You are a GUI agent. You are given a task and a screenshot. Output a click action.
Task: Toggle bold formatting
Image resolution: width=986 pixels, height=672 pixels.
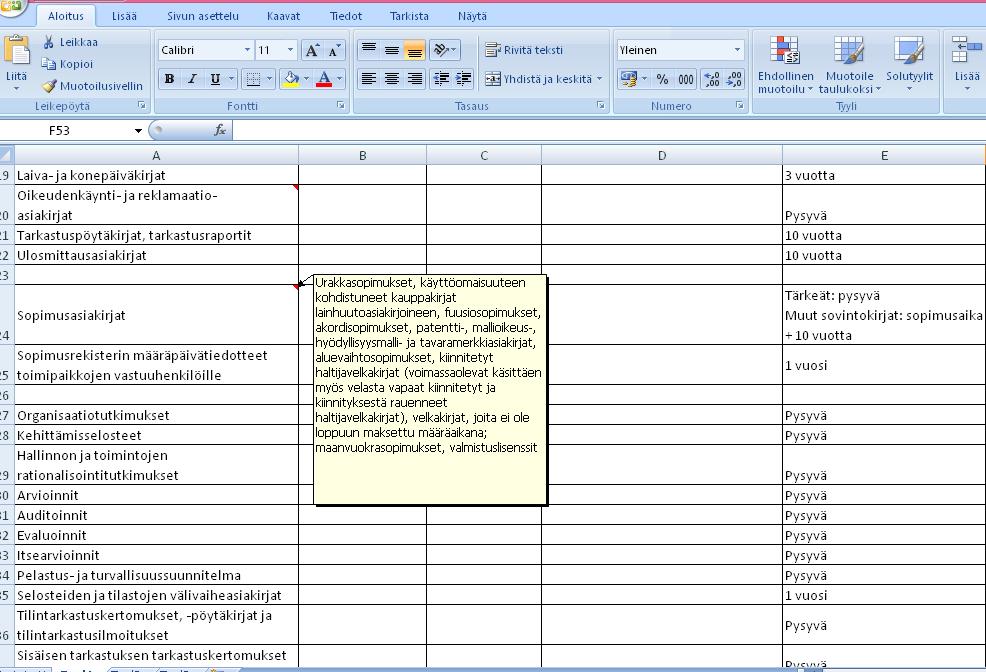169,79
